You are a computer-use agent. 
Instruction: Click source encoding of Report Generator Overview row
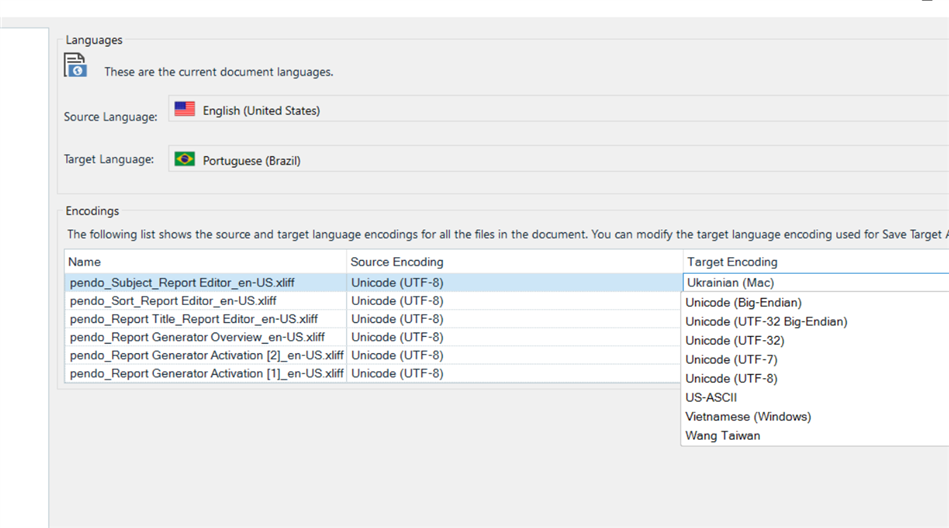point(514,337)
